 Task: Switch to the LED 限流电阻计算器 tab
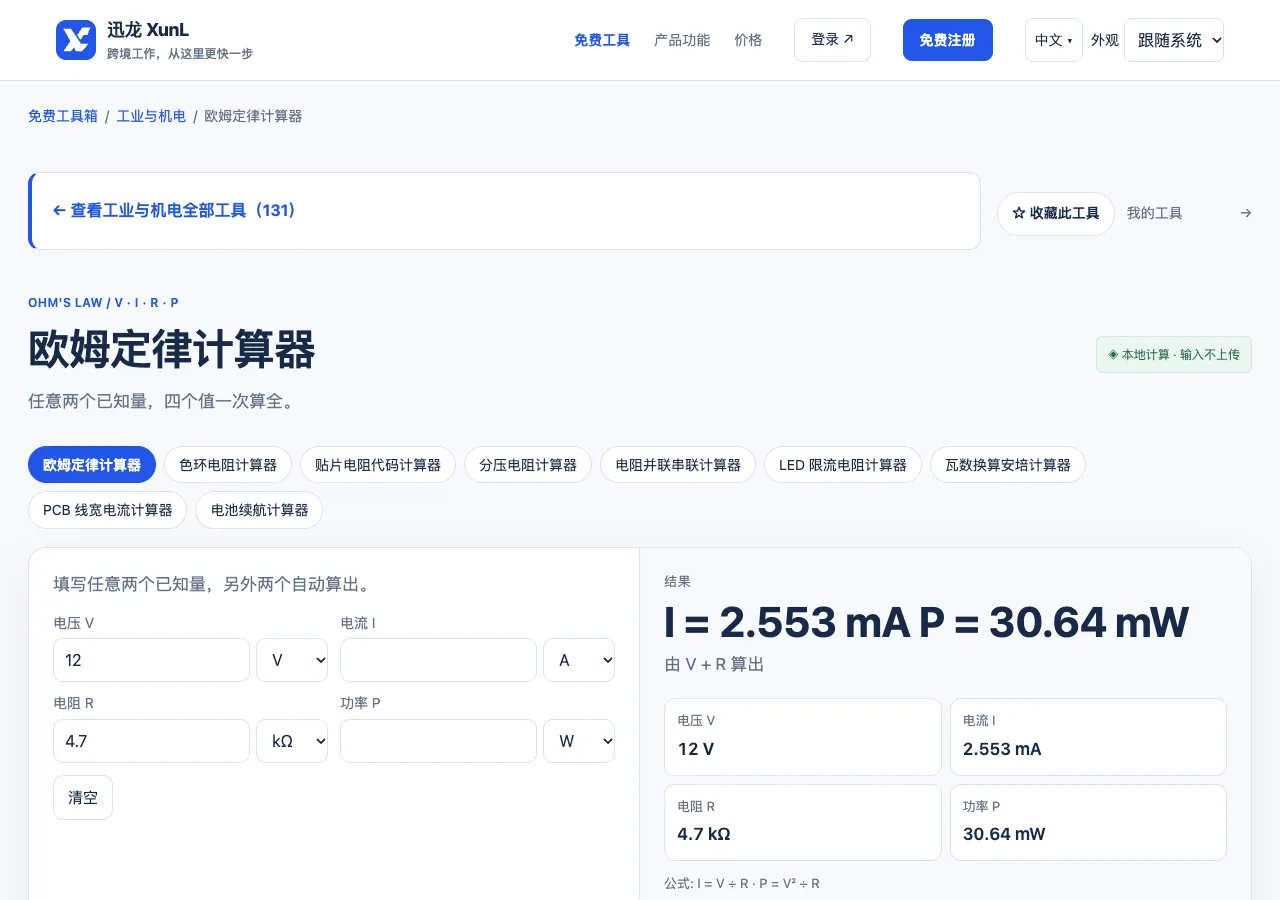click(x=843, y=465)
